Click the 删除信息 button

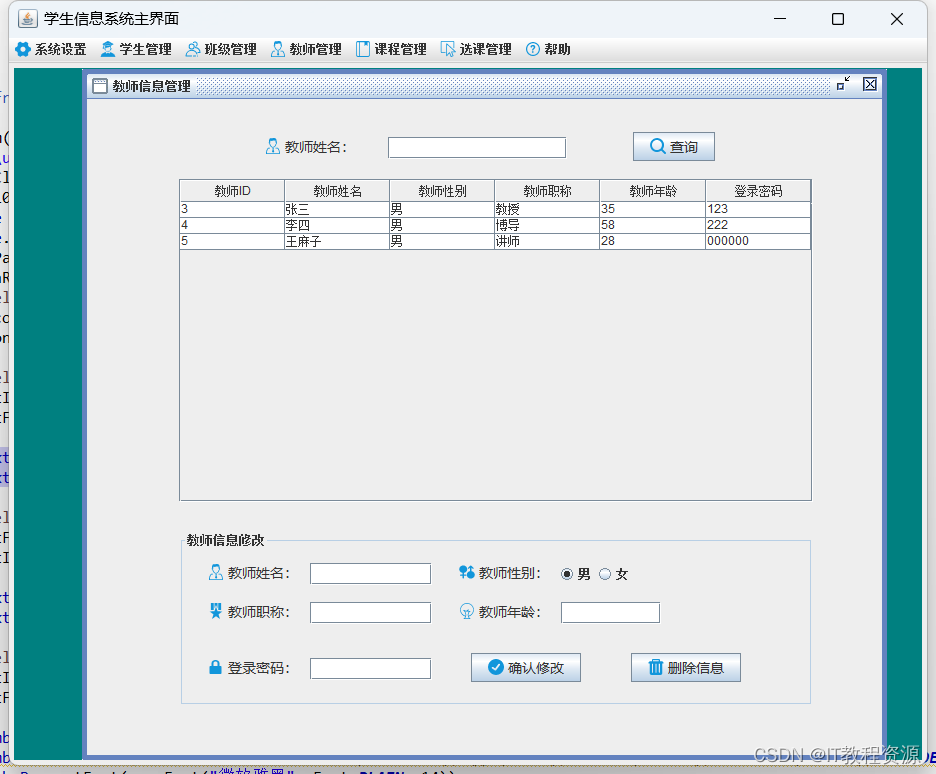(x=686, y=667)
